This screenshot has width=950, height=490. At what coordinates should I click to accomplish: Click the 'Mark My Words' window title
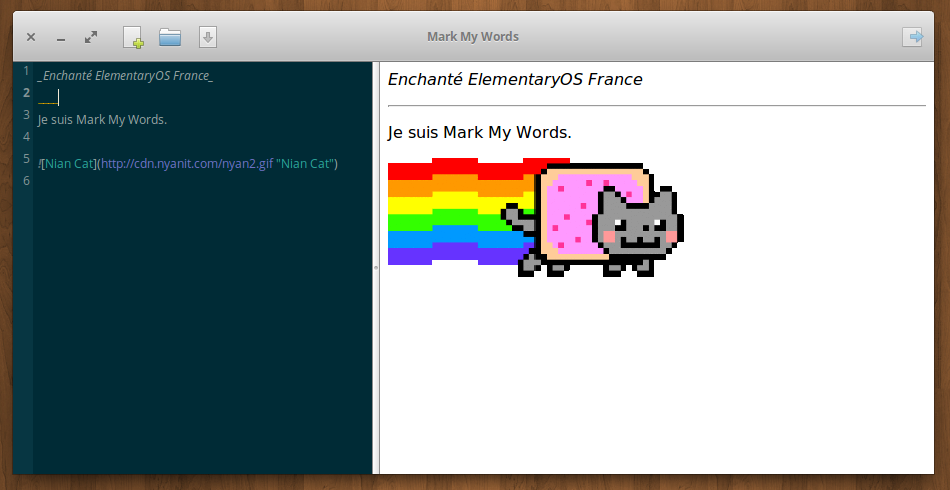pos(473,37)
